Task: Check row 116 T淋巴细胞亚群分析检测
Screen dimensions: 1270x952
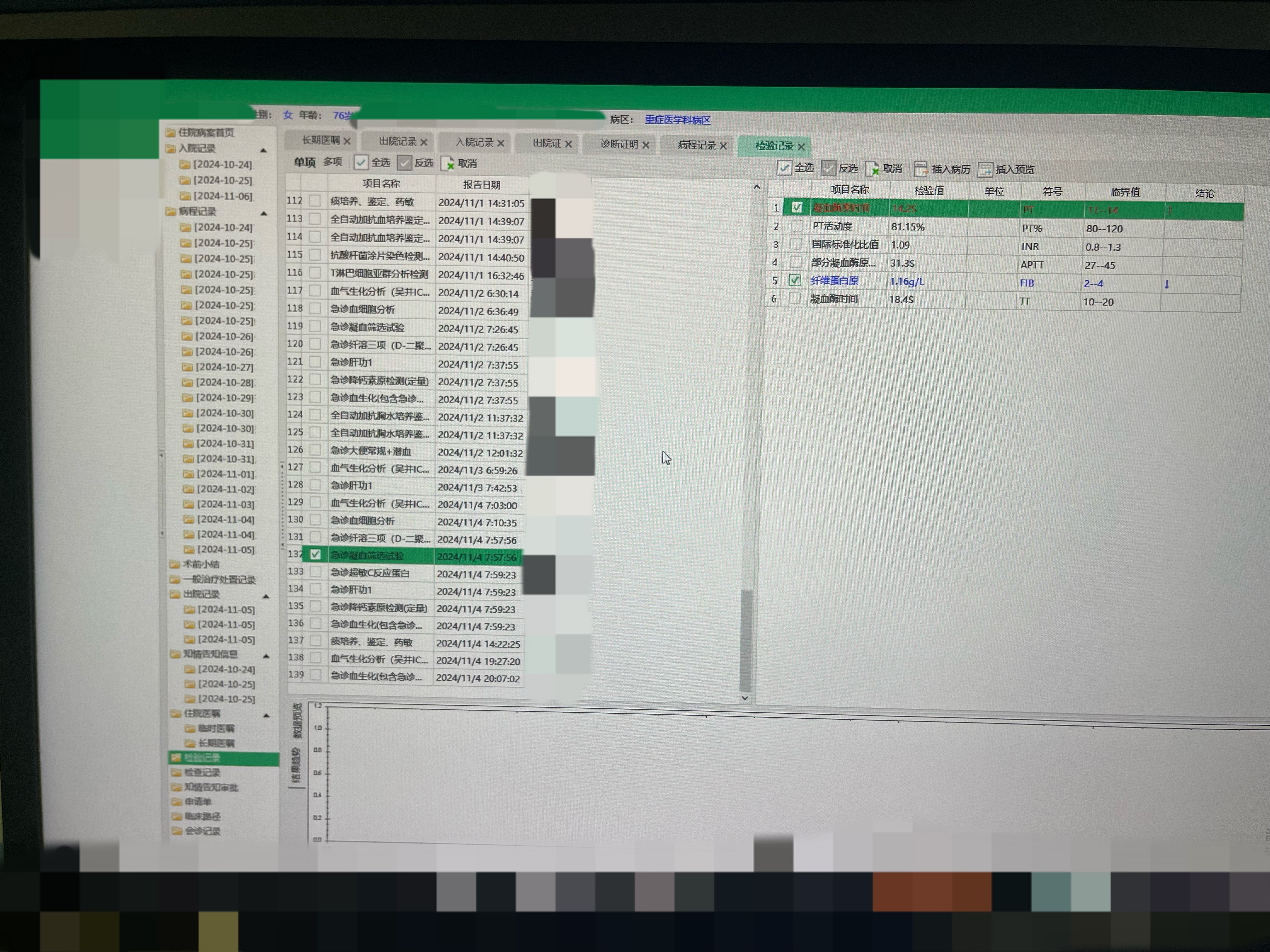Action: point(315,273)
